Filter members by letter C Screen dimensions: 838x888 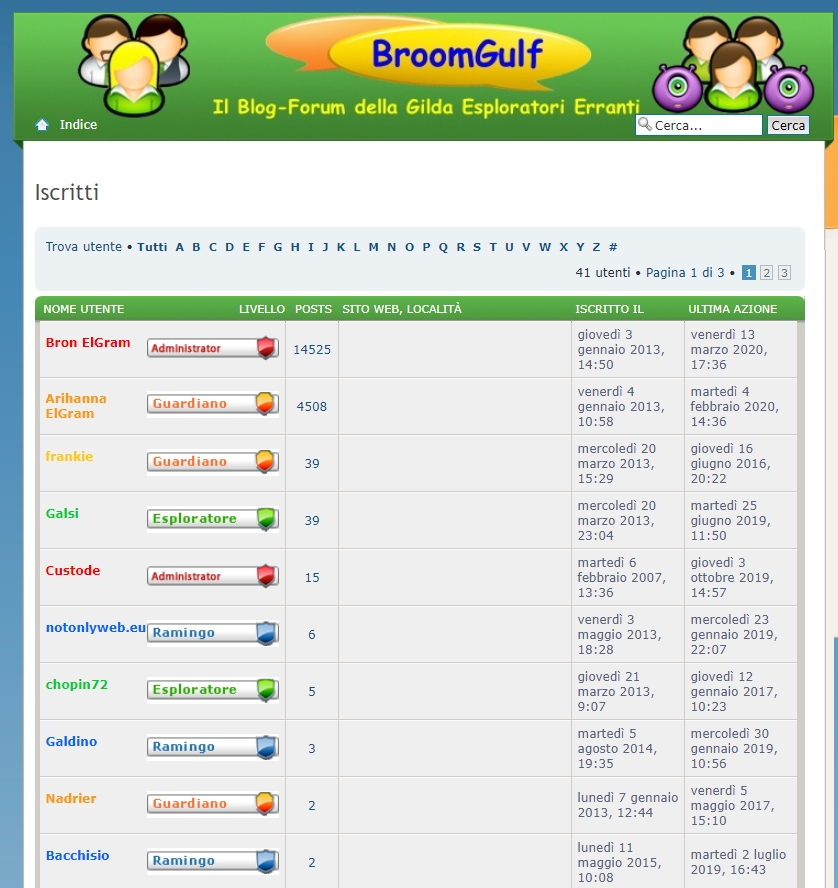(x=213, y=247)
